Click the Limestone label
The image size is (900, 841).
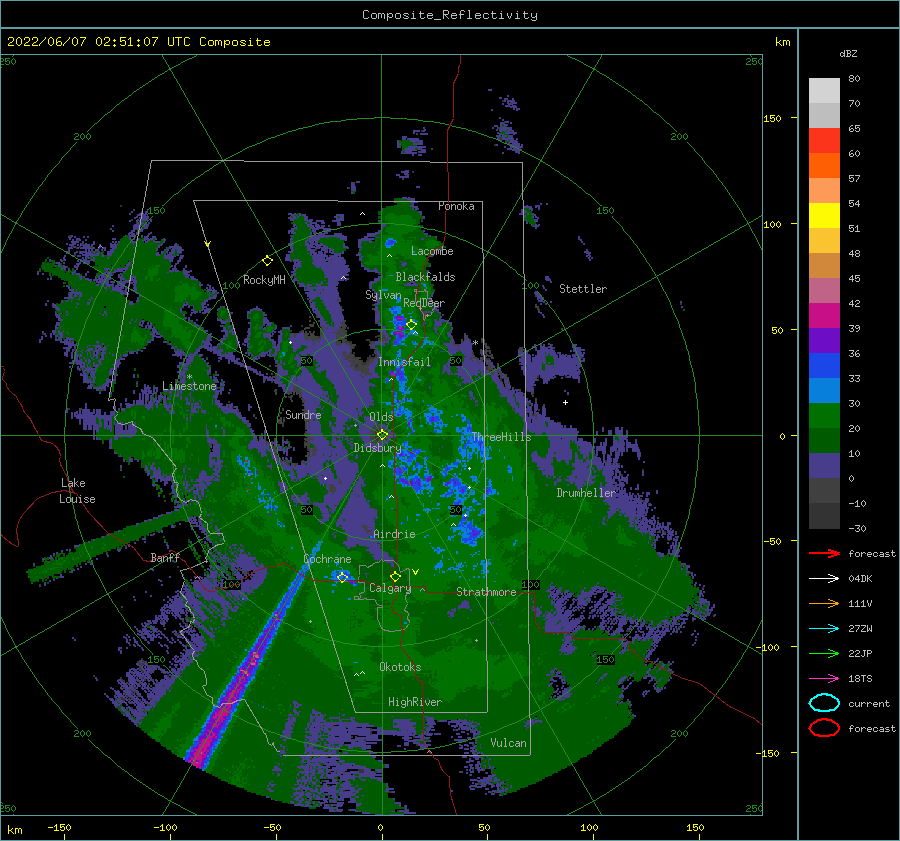point(189,386)
